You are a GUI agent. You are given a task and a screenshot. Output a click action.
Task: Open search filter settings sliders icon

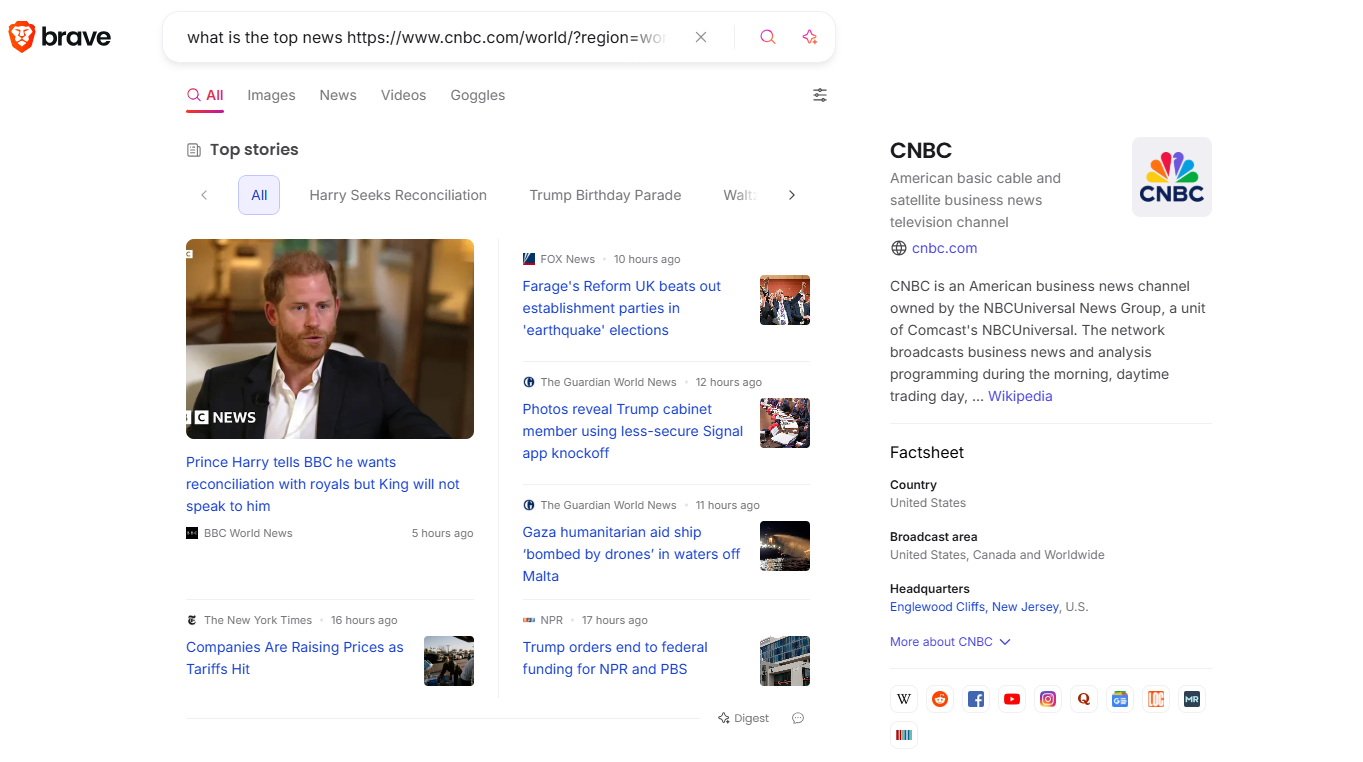(820, 95)
